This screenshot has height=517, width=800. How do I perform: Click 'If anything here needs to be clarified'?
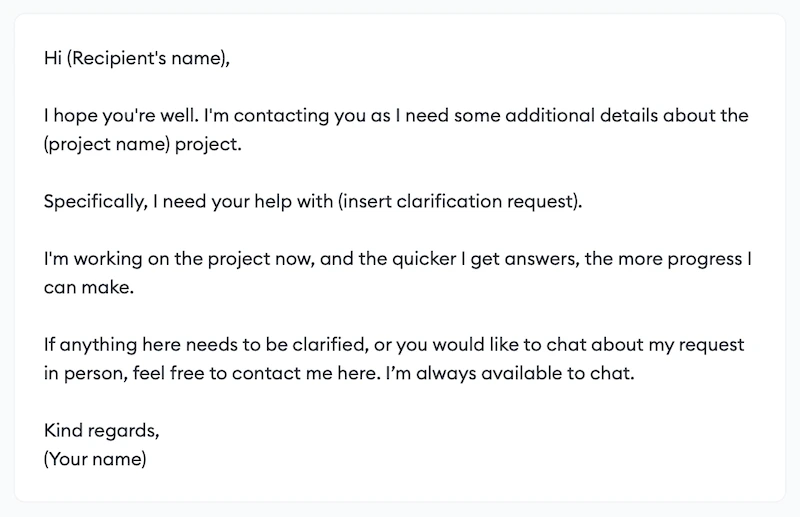[x=206, y=345]
